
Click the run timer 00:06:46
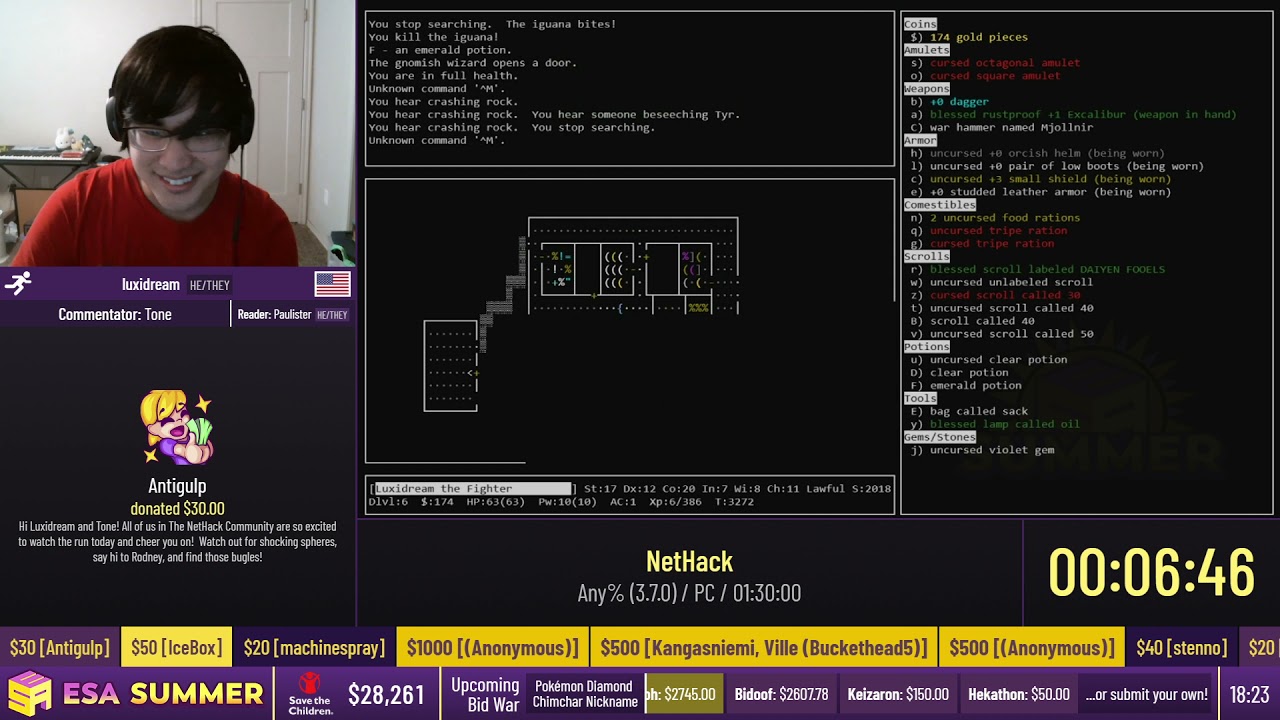[1151, 572]
